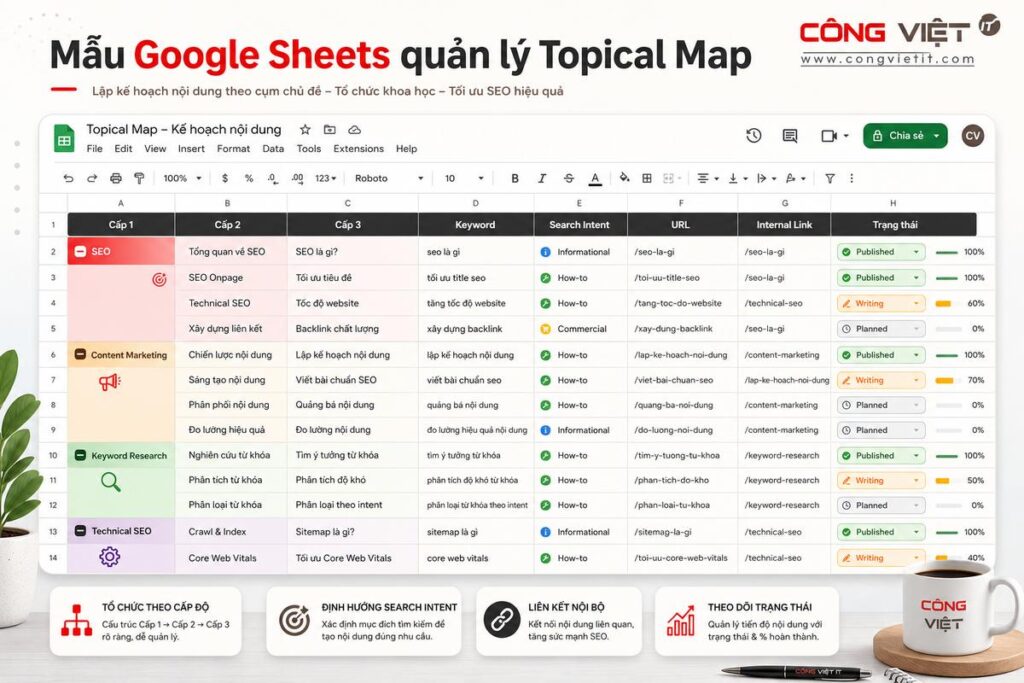Toggle Strikethrough formatting
The height and width of the screenshot is (683, 1024).
(x=569, y=178)
